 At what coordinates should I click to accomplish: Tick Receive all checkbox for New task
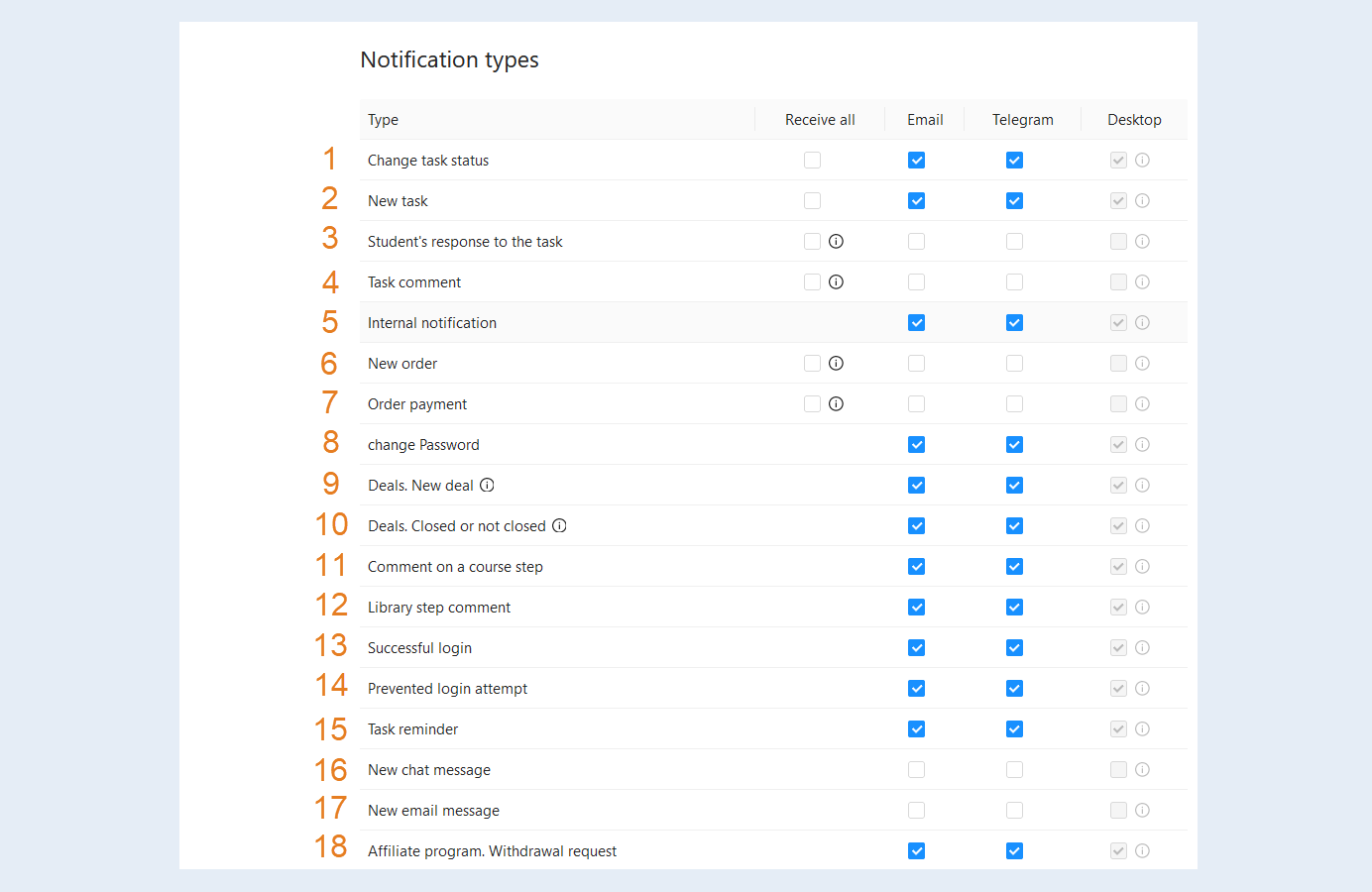812,200
